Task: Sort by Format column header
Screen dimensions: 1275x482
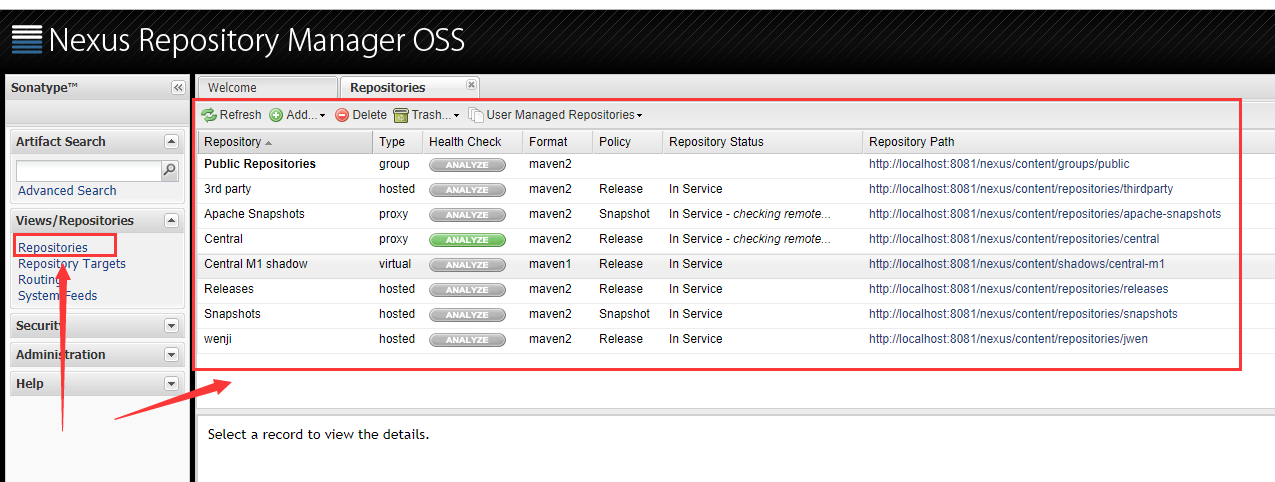Action: 558,142
